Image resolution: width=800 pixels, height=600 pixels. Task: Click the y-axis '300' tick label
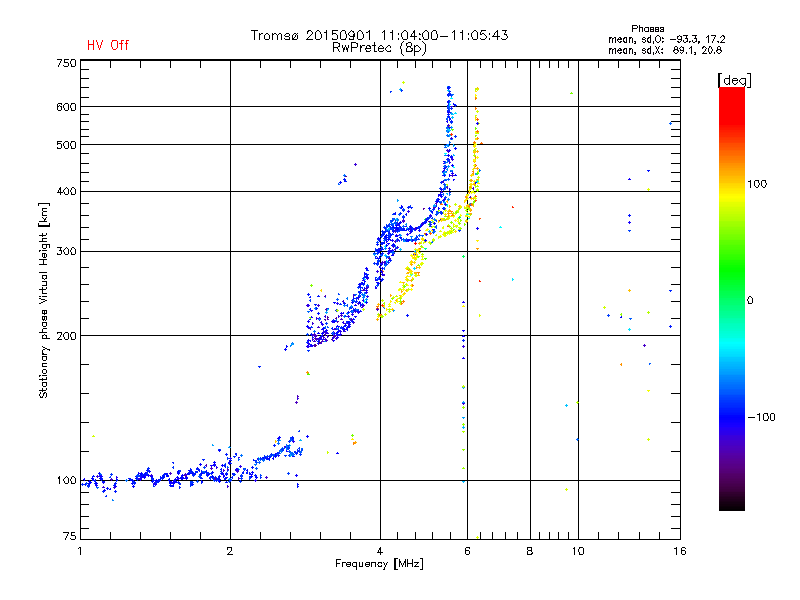coord(66,252)
